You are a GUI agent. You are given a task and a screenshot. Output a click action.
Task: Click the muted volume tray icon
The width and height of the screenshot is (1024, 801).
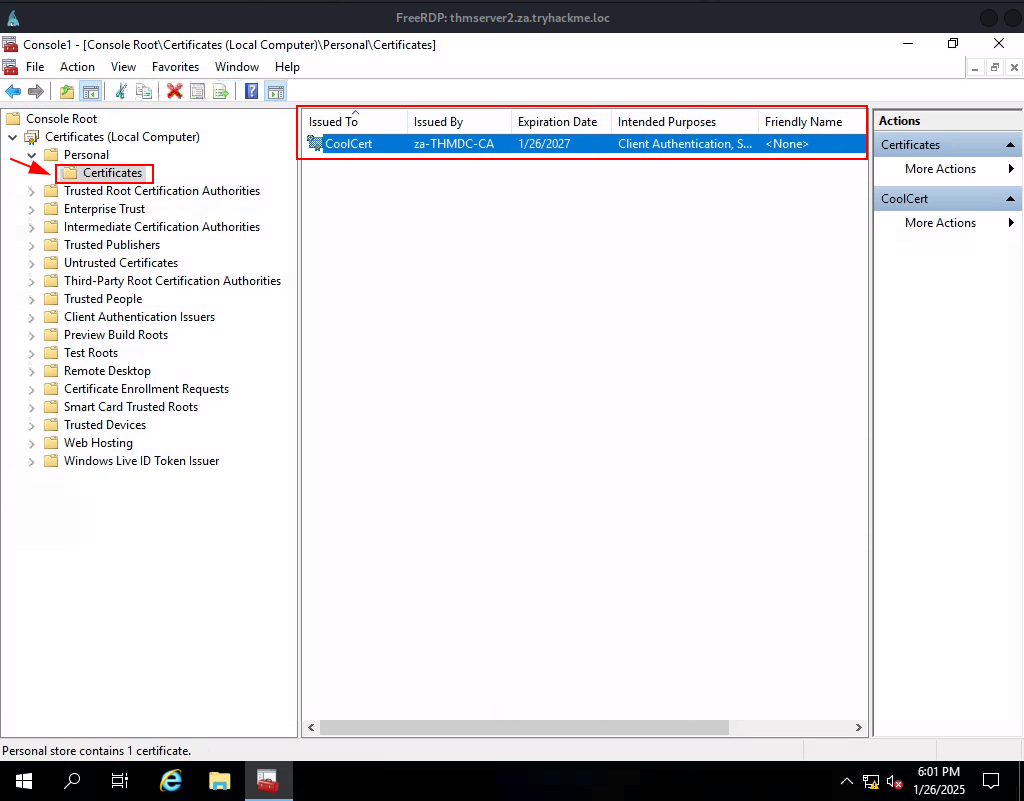point(894,781)
